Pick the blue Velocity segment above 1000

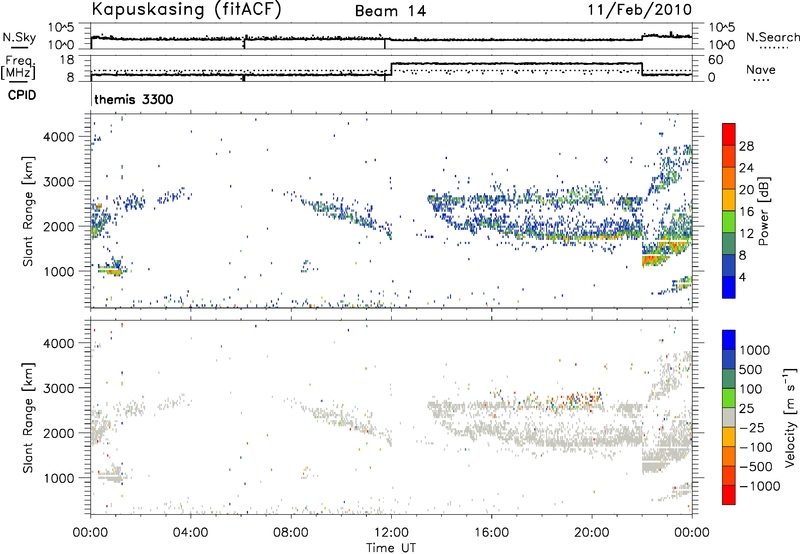pos(729,340)
